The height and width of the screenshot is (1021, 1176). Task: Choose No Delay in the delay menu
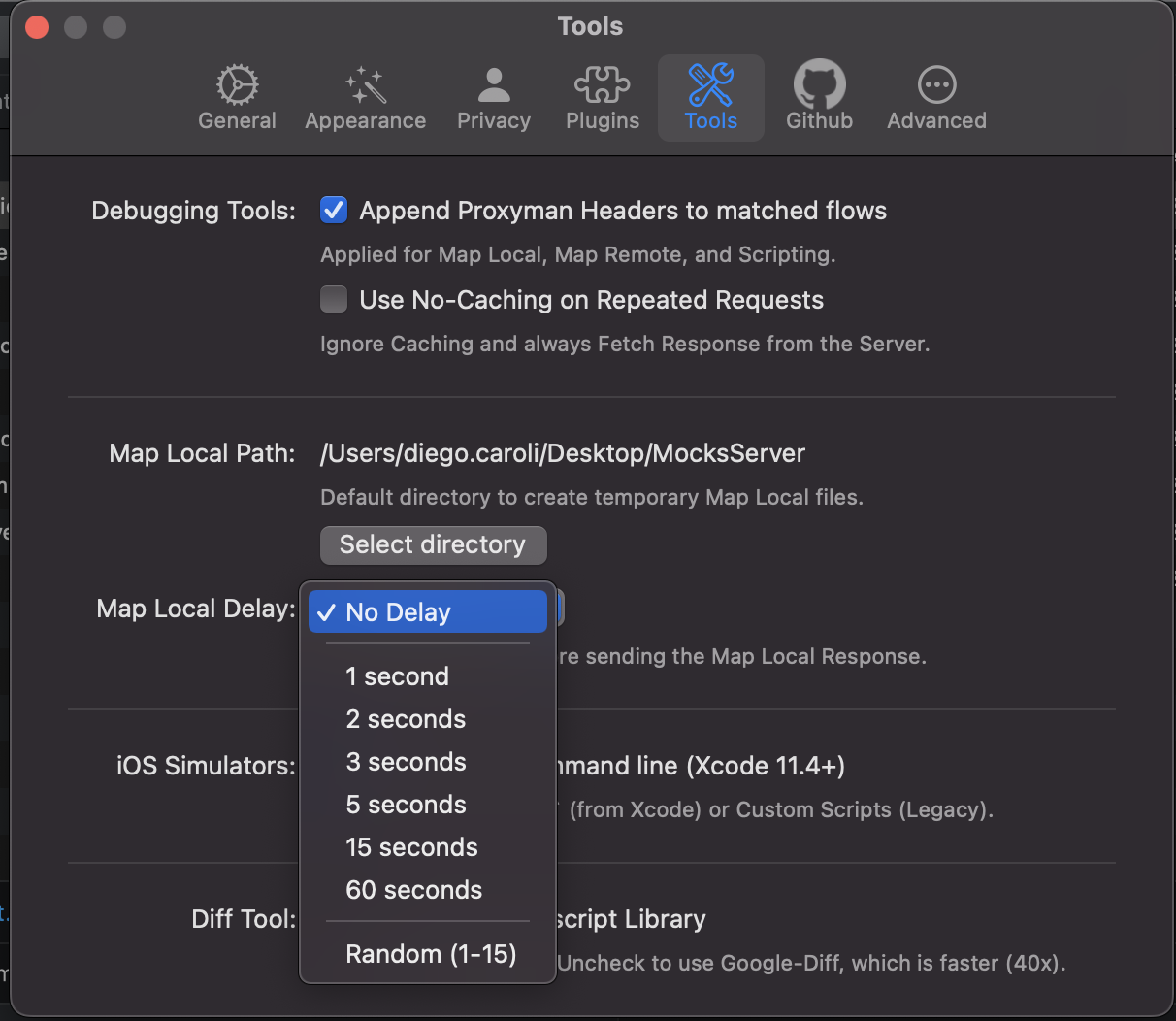428,612
